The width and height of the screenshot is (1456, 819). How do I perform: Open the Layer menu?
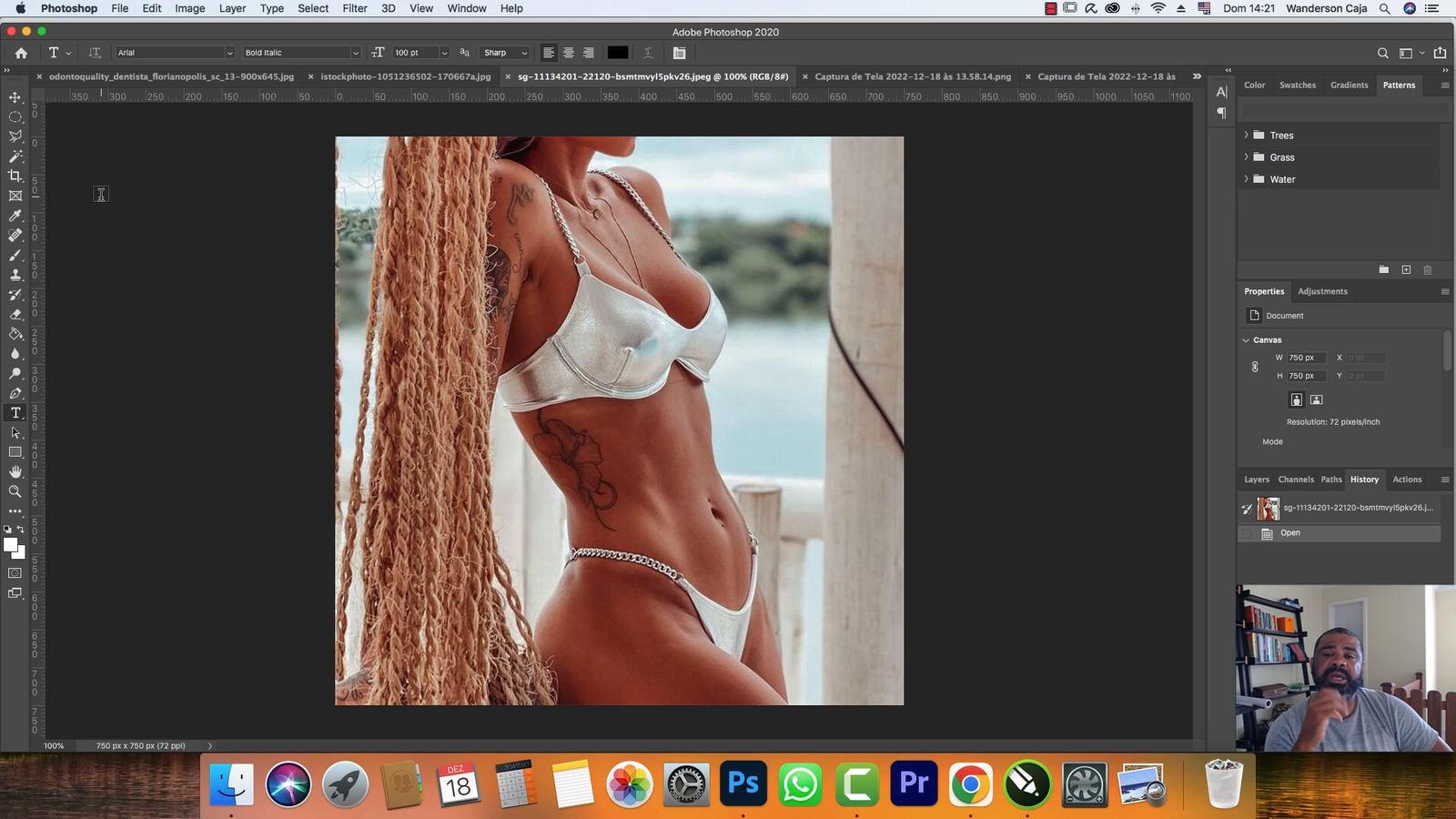[x=232, y=8]
